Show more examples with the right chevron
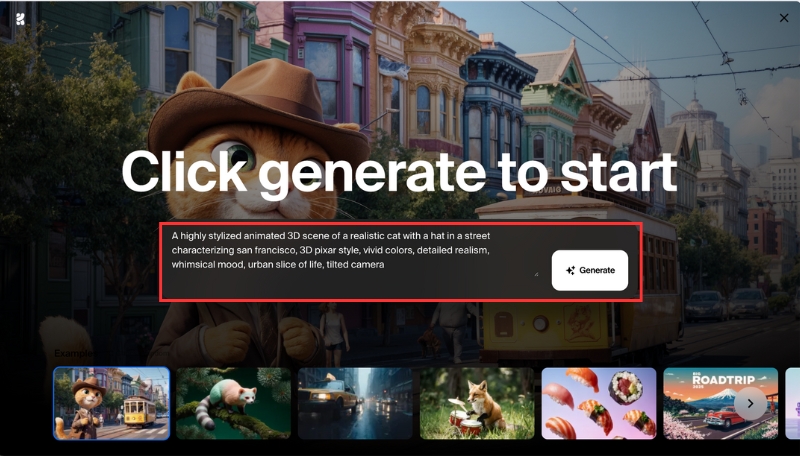This screenshot has height=456, width=800. click(750, 403)
